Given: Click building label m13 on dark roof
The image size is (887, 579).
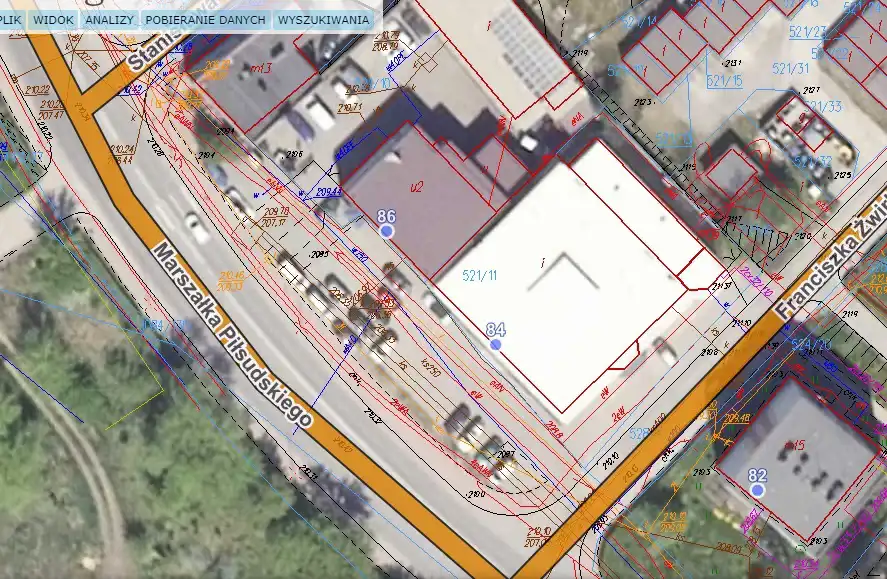Looking at the screenshot, I should (x=262, y=68).
